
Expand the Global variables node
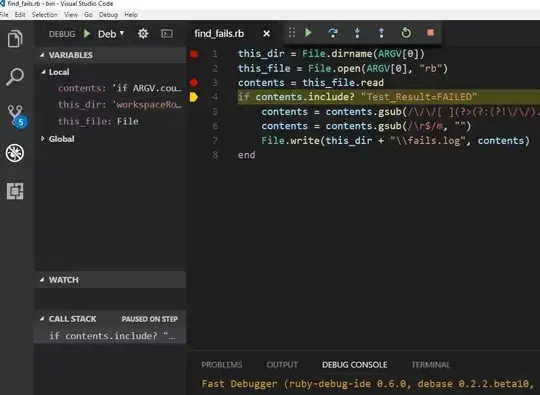(x=43, y=139)
